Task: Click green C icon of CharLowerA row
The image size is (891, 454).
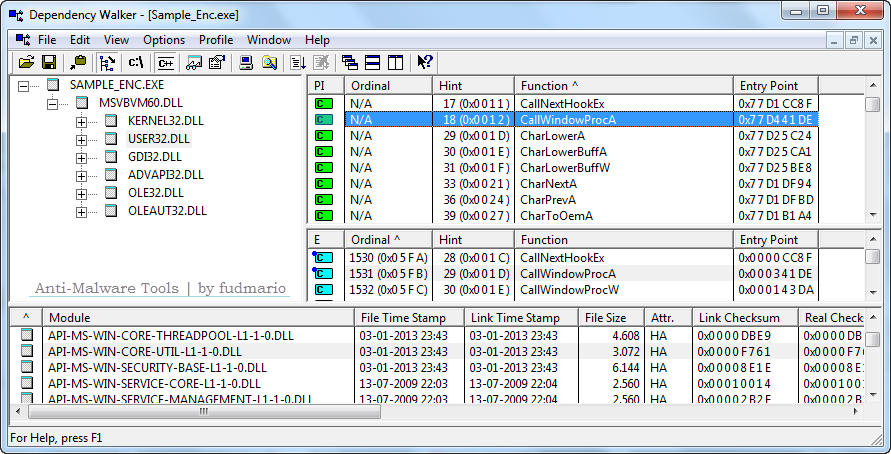Action: click(323, 136)
